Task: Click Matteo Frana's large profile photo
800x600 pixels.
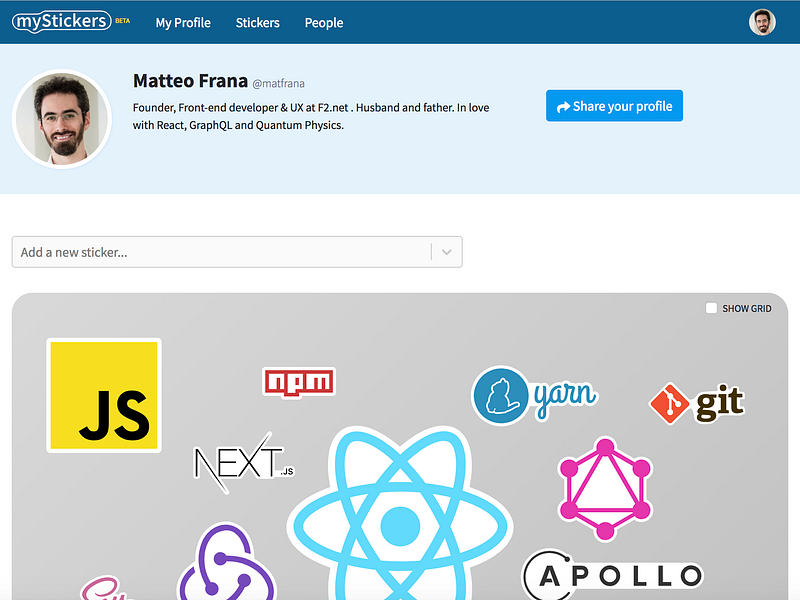Action: [x=62, y=118]
